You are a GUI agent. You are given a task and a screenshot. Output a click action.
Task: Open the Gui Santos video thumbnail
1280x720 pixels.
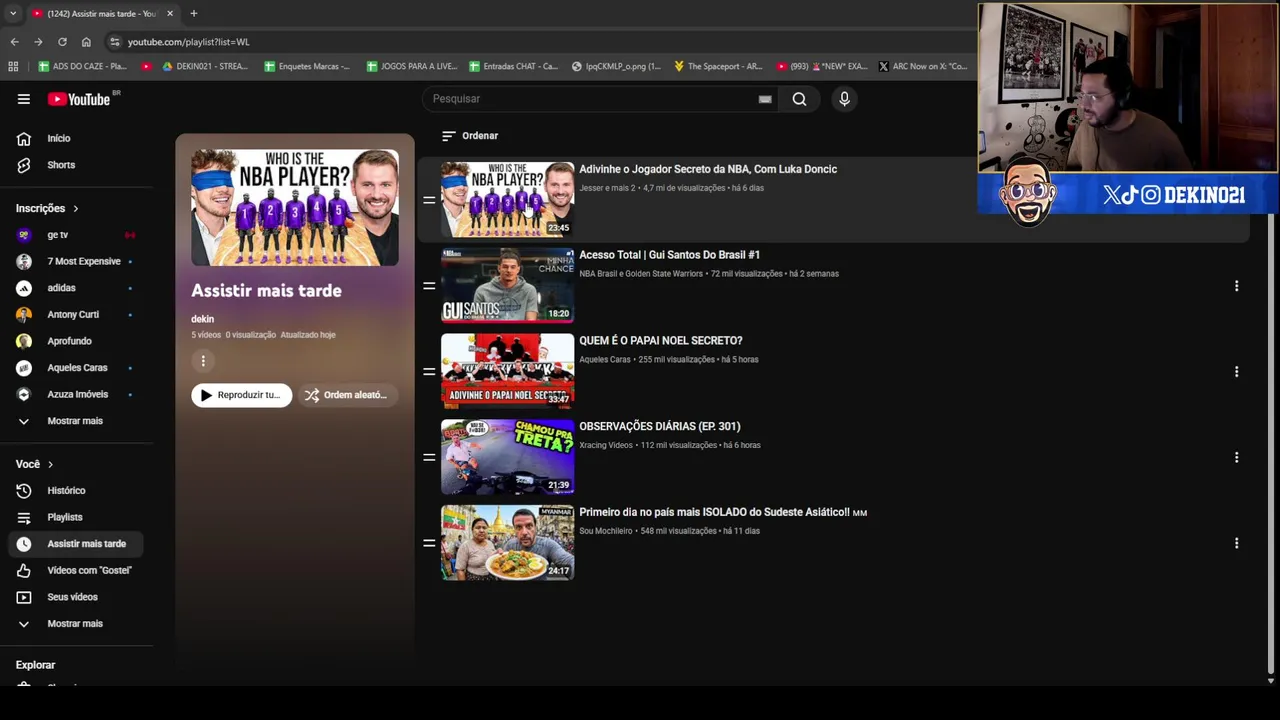[x=508, y=286]
